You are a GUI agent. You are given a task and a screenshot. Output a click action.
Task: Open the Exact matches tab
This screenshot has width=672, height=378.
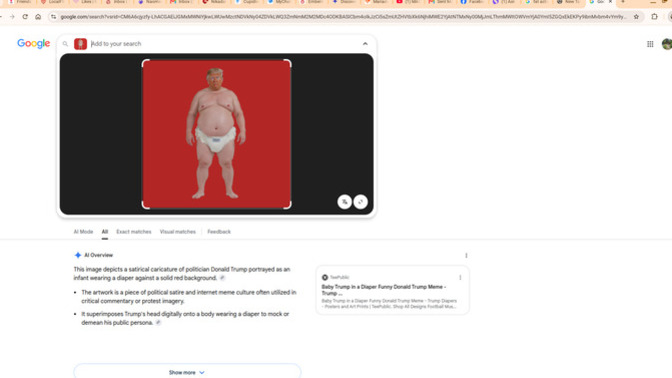tap(134, 232)
